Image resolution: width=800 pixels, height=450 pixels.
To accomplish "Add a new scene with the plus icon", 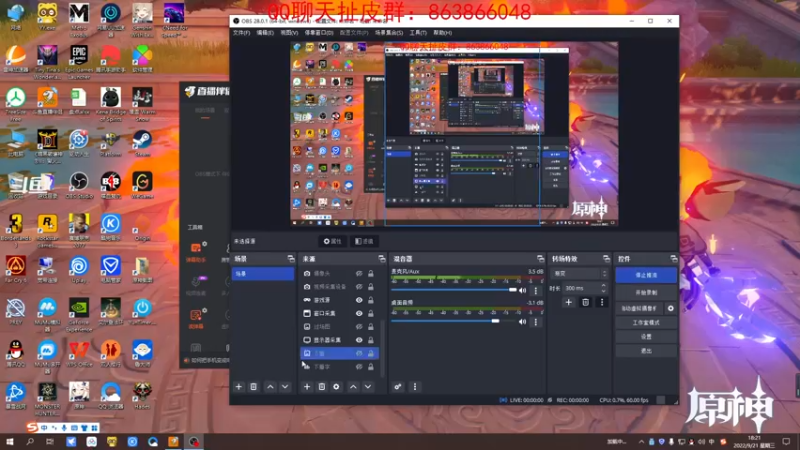I will tap(238, 387).
